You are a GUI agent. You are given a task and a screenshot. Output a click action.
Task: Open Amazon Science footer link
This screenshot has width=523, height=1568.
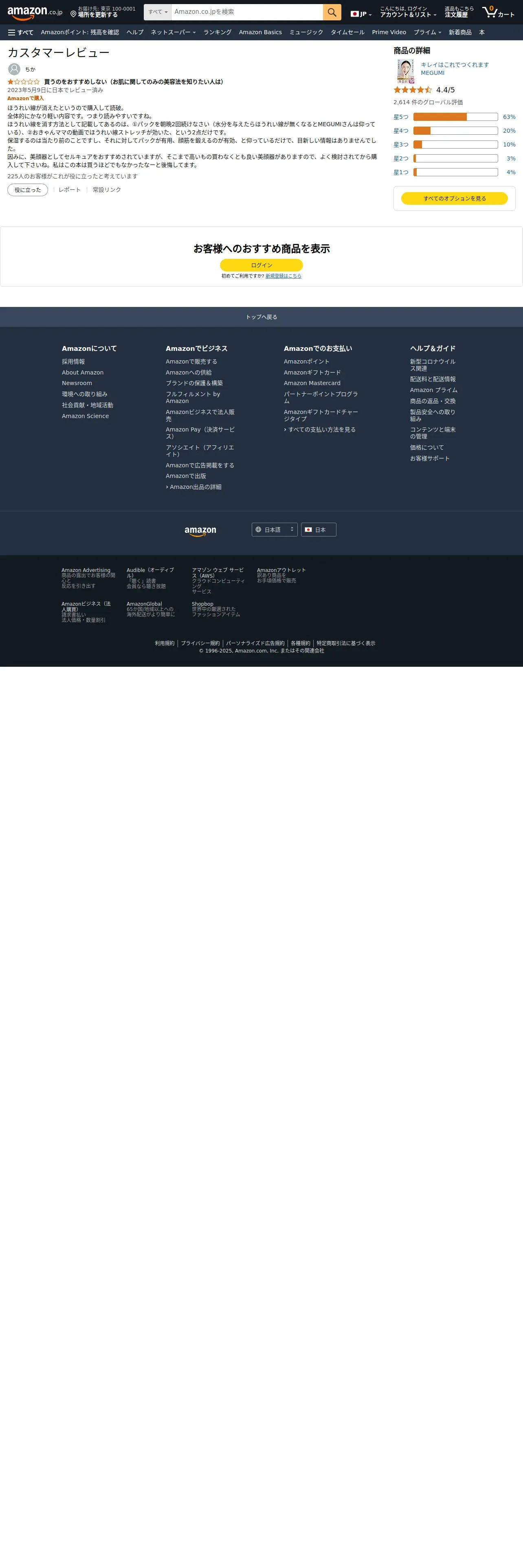(85, 416)
